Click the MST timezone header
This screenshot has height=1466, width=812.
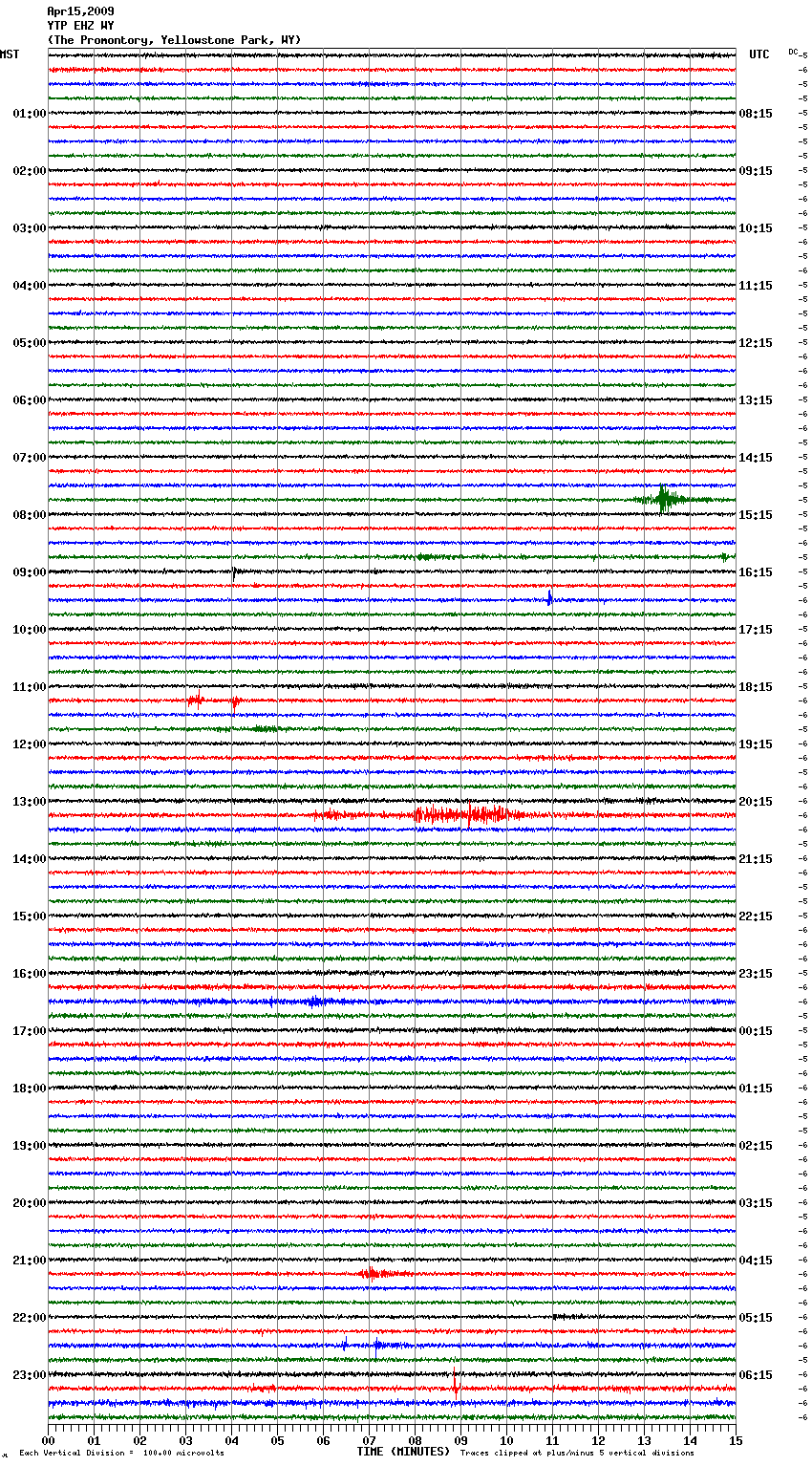pyautogui.click(x=10, y=54)
